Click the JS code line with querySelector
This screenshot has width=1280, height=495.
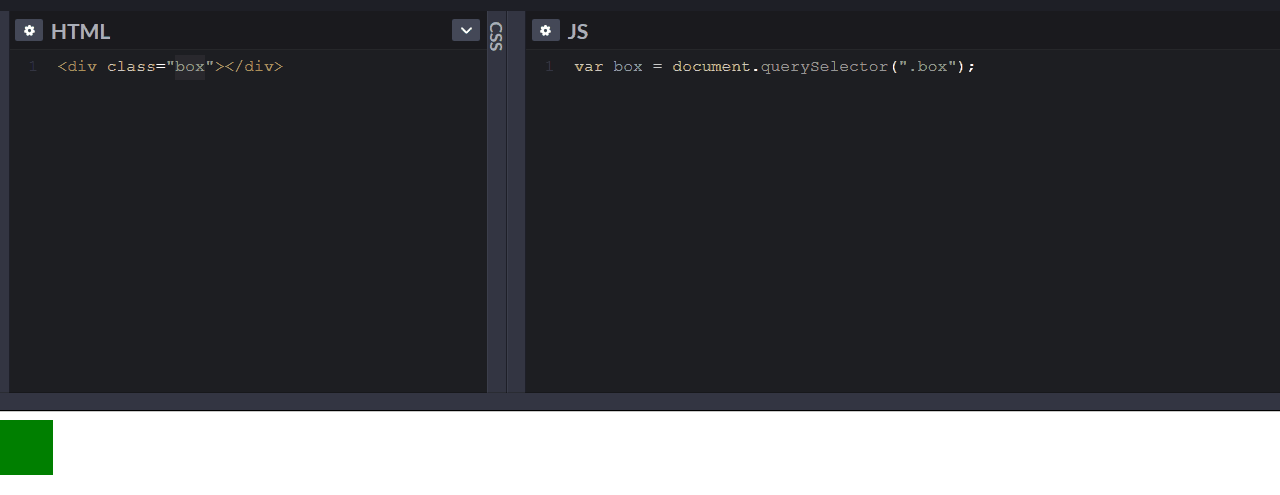[x=774, y=67]
